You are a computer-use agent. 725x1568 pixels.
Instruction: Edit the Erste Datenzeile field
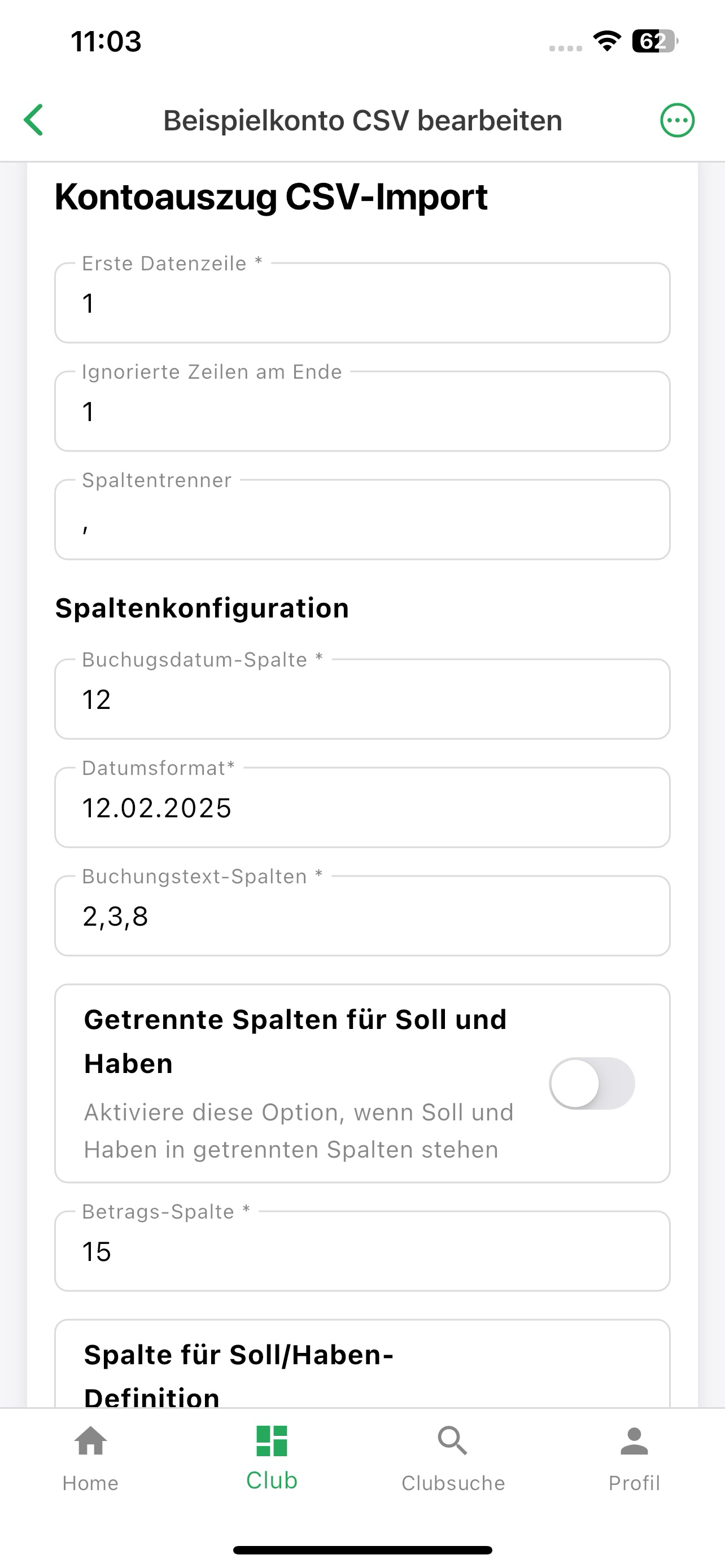362,303
